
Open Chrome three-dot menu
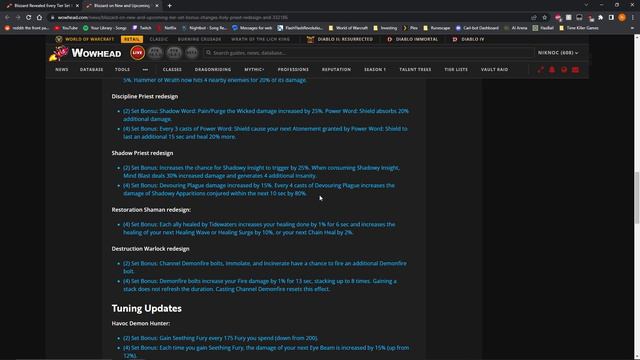click(633, 18)
